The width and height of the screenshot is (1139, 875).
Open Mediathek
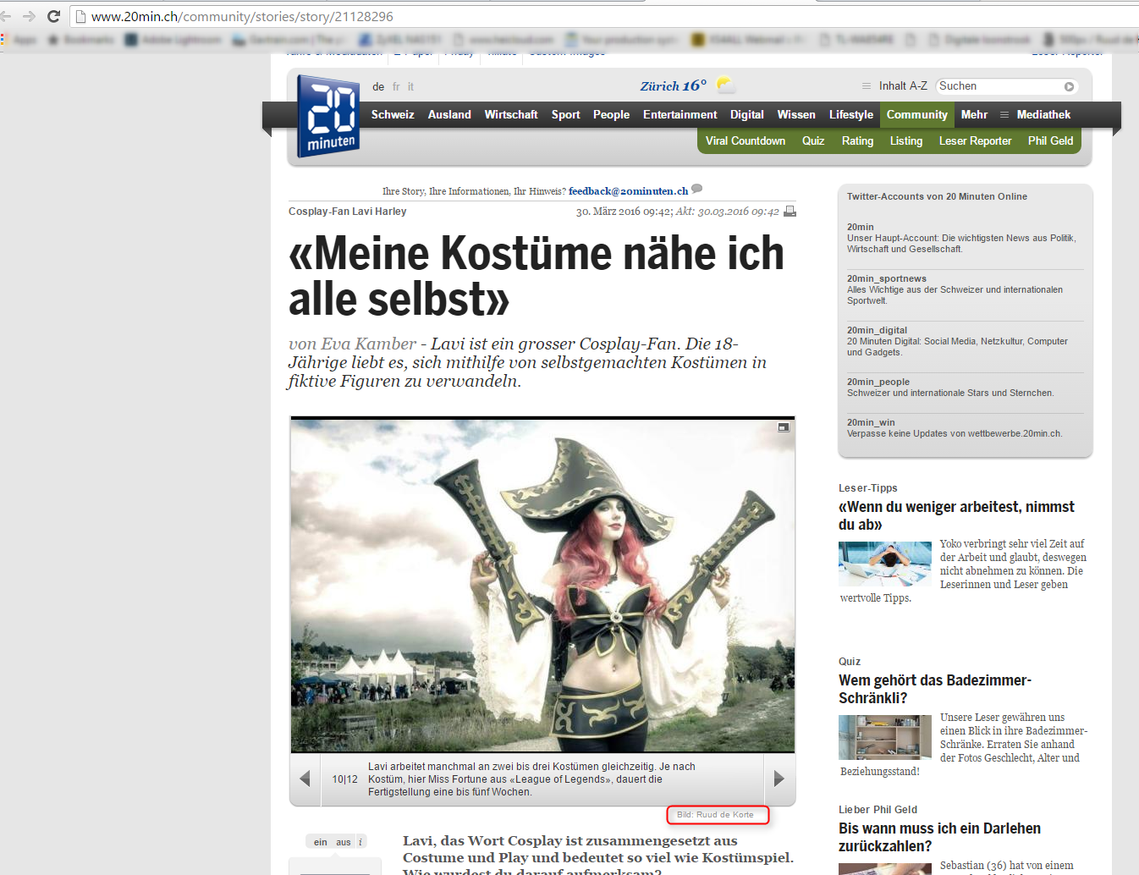[1043, 115]
